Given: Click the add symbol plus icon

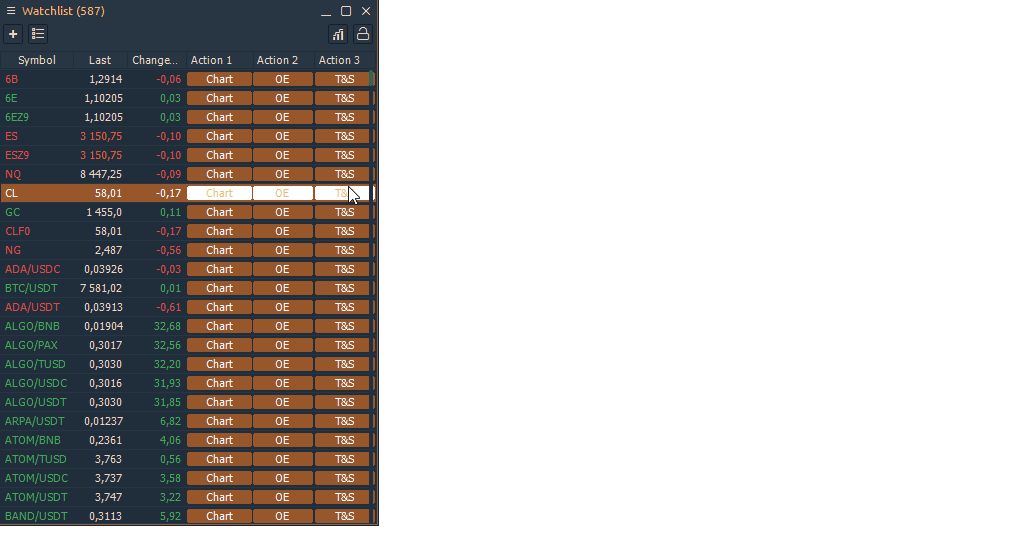Looking at the screenshot, I should pos(13,34).
